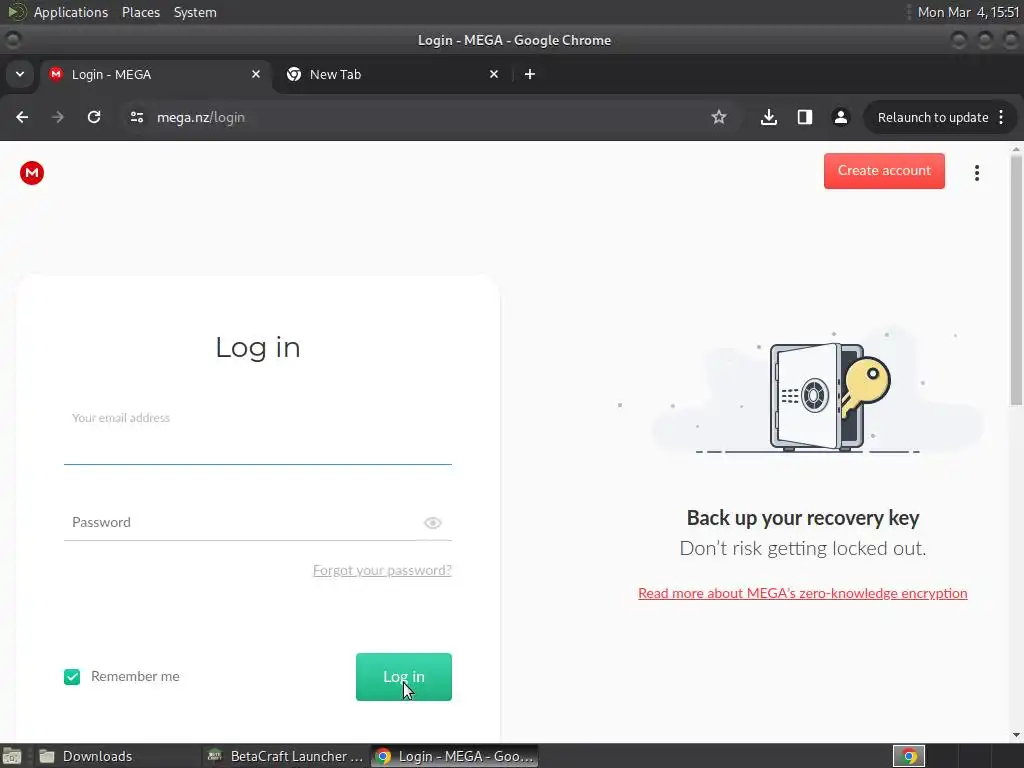1024x768 pixels.
Task: Switch to the New Tab tab
Action: point(393,74)
